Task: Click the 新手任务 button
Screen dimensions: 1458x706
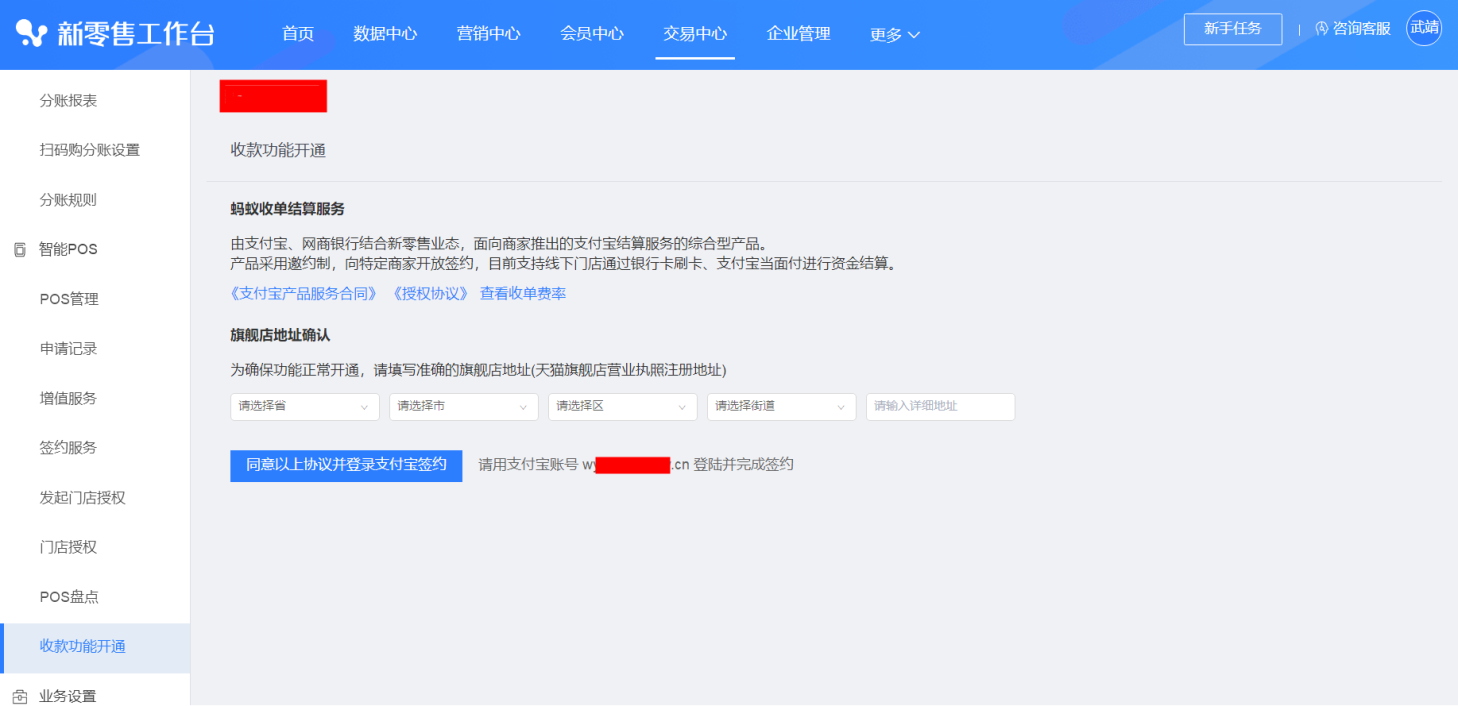Action: [x=1232, y=29]
